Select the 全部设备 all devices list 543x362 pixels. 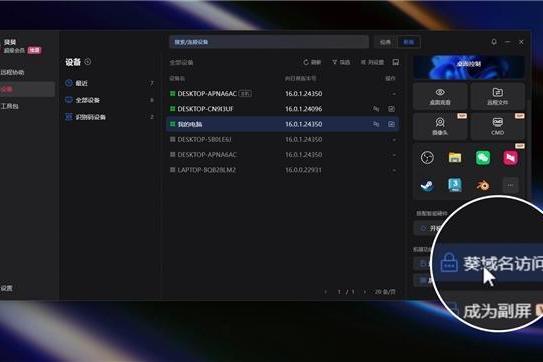[x=110, y=100]
